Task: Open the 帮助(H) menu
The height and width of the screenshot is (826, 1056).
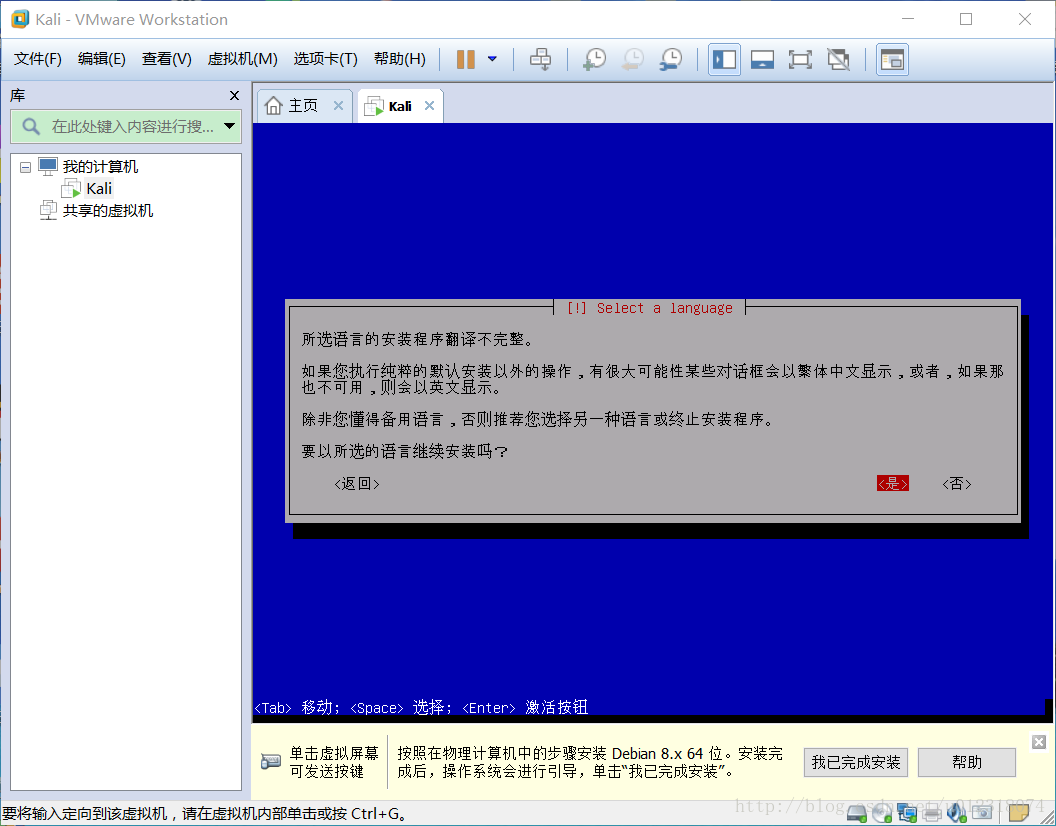Action: (x=399, y=59)
